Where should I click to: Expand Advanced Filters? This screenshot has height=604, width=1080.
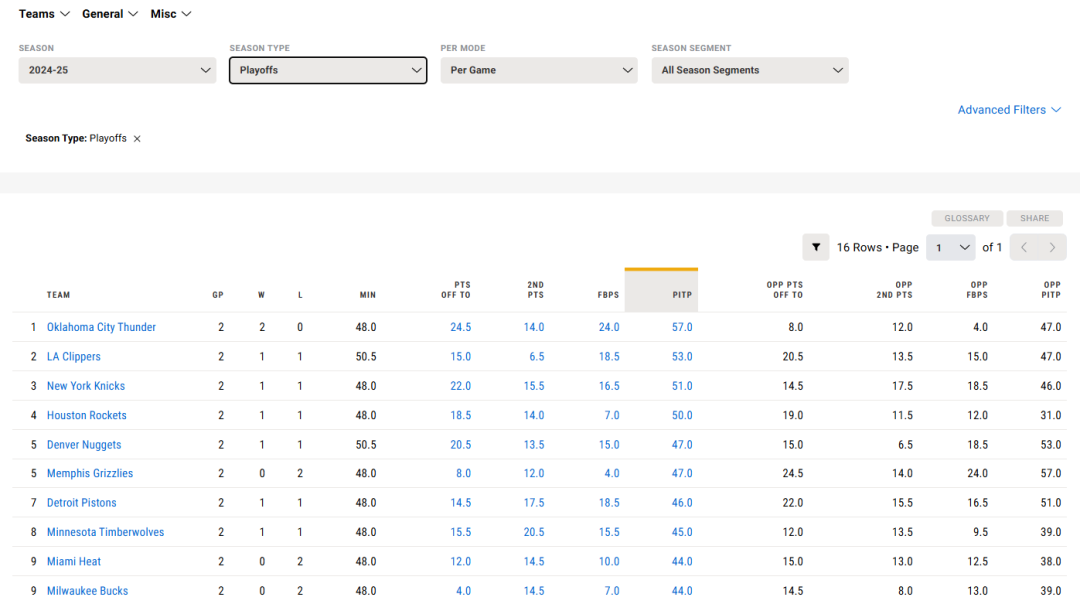click(x=1009, y=110)
